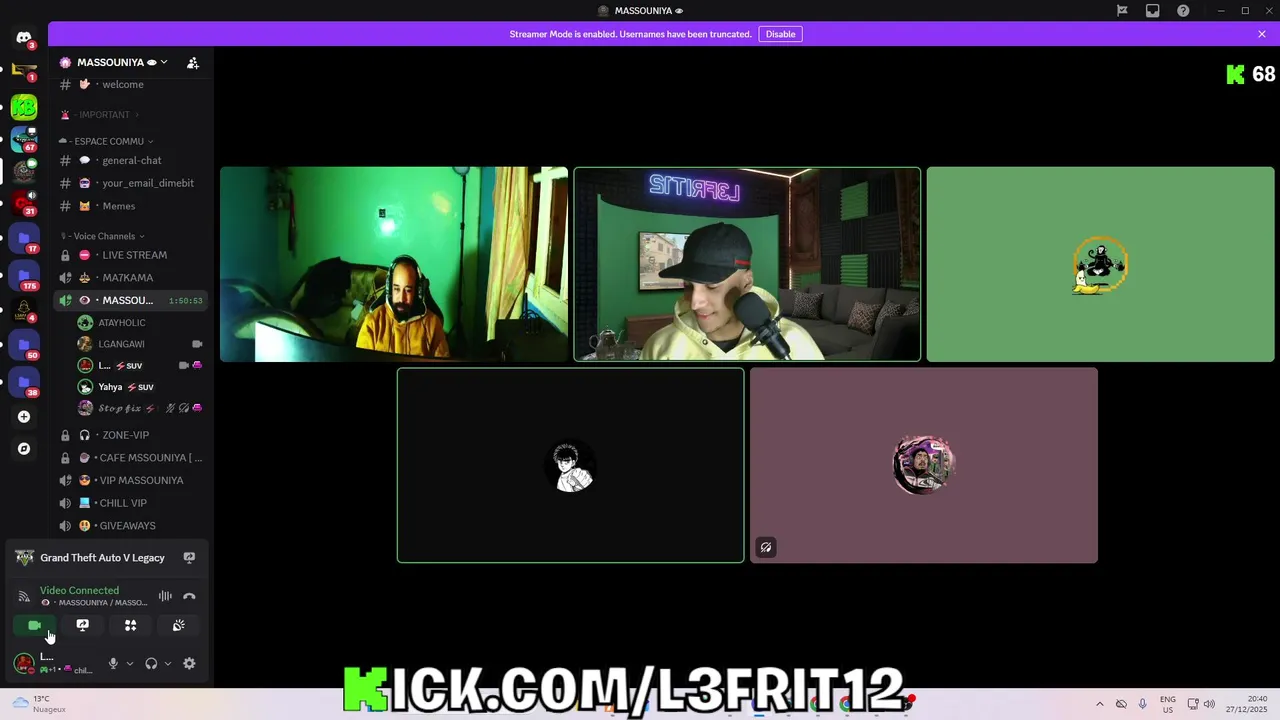Open Help question mark icon
This screenshot has width=1280, height=720.
[1184, 11]
